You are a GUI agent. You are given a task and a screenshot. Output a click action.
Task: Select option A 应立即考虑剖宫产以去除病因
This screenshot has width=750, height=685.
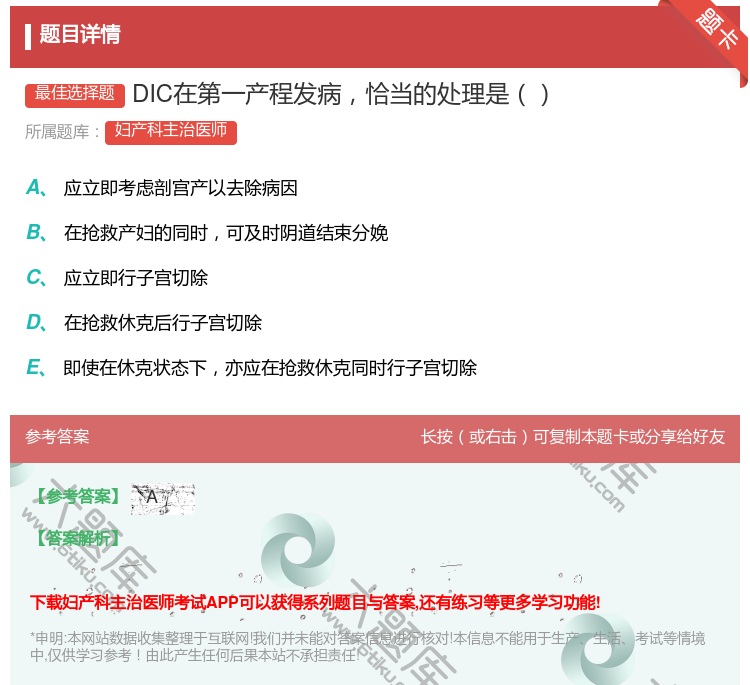pos(163,188)
